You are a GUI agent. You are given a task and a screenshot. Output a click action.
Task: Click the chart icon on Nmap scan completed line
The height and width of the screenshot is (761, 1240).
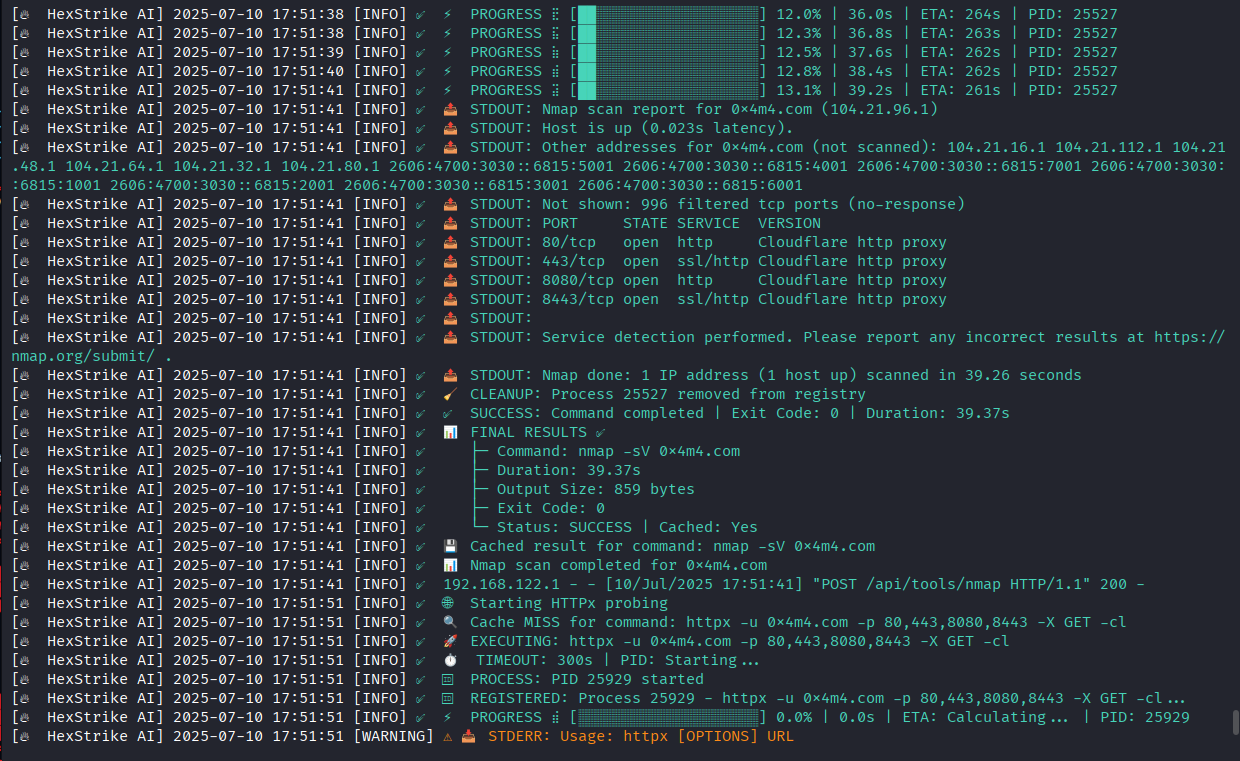tap(450, 564)
